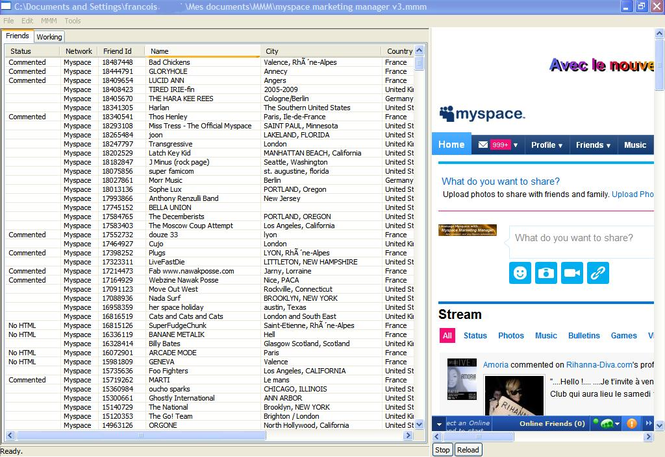Open the Music nav item
Viewport: 665px width, 457px height.
[635, 145]
